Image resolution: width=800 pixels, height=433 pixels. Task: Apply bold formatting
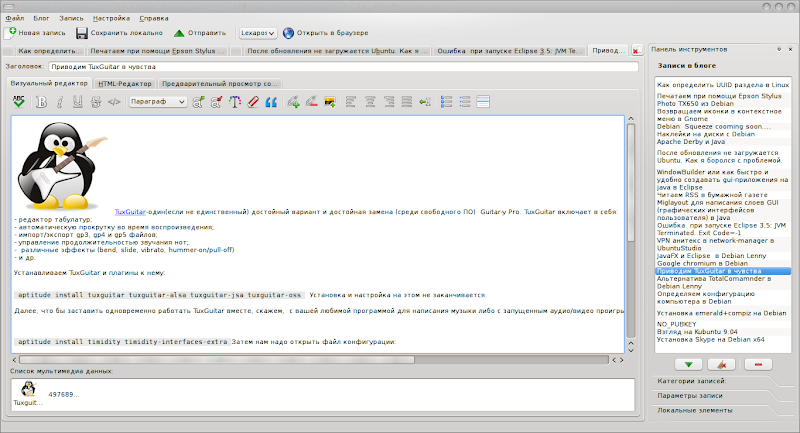tap(41, 101)
